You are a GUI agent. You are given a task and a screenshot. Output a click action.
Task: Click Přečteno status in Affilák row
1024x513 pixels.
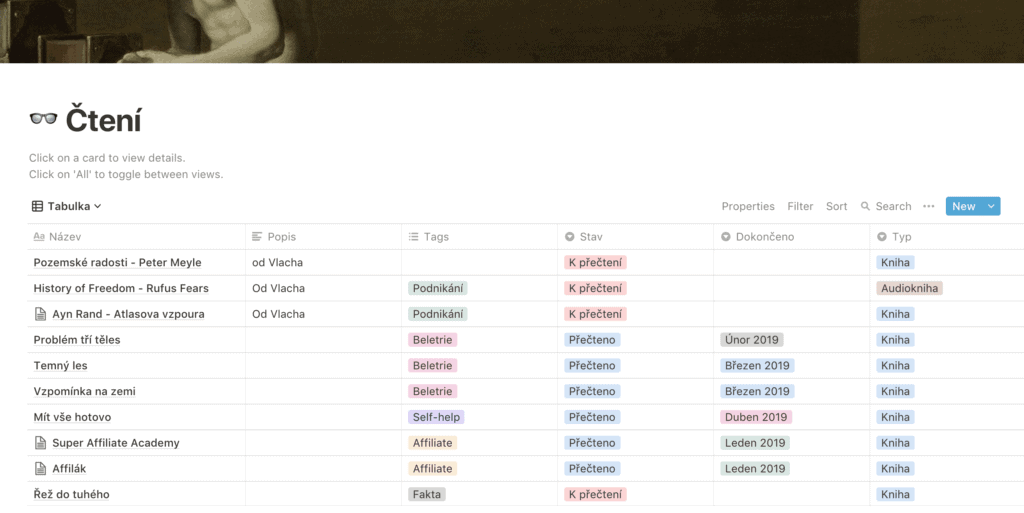(x=592, y=469)
